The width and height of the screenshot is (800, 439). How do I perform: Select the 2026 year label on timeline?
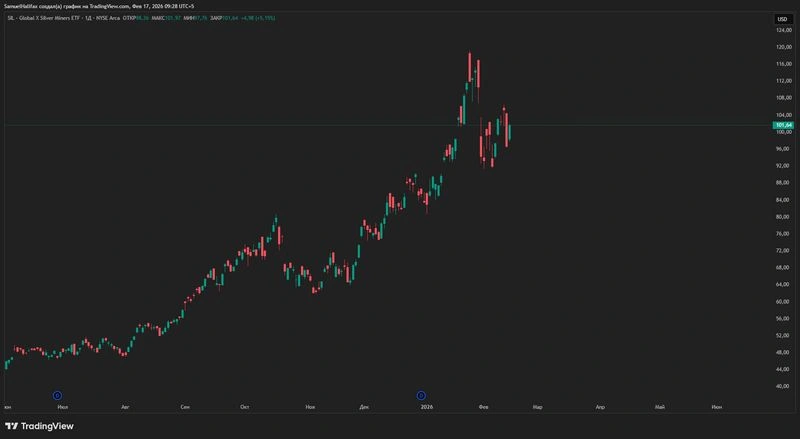point(427,407)
